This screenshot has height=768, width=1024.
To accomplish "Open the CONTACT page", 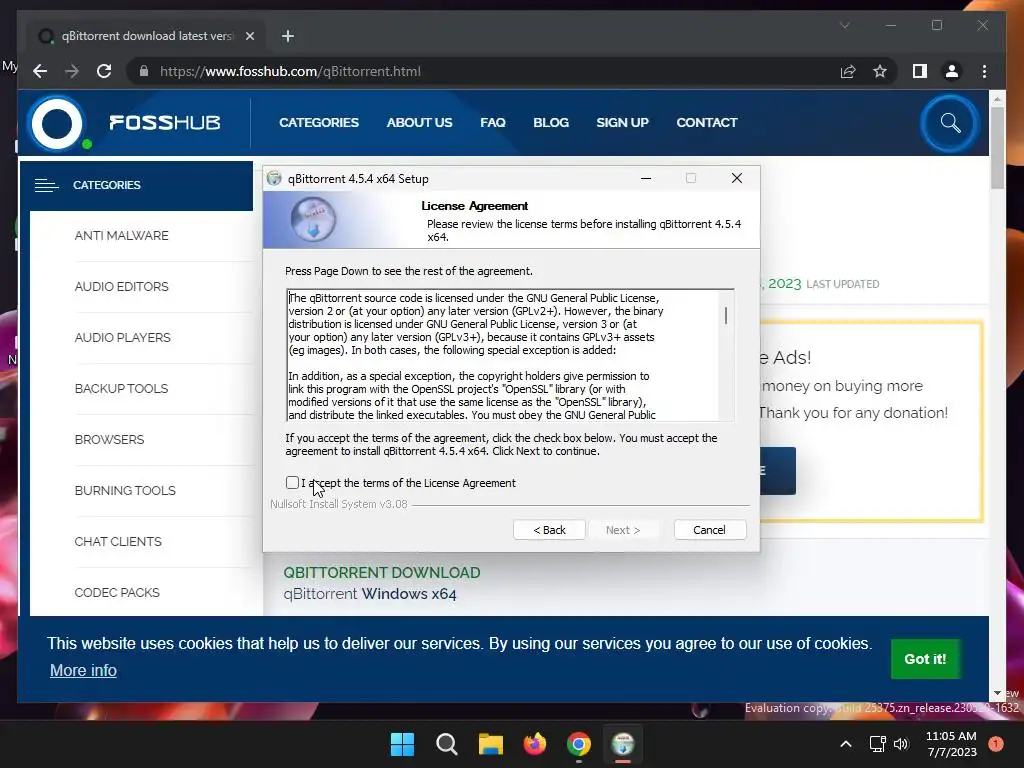I will 707,123.
